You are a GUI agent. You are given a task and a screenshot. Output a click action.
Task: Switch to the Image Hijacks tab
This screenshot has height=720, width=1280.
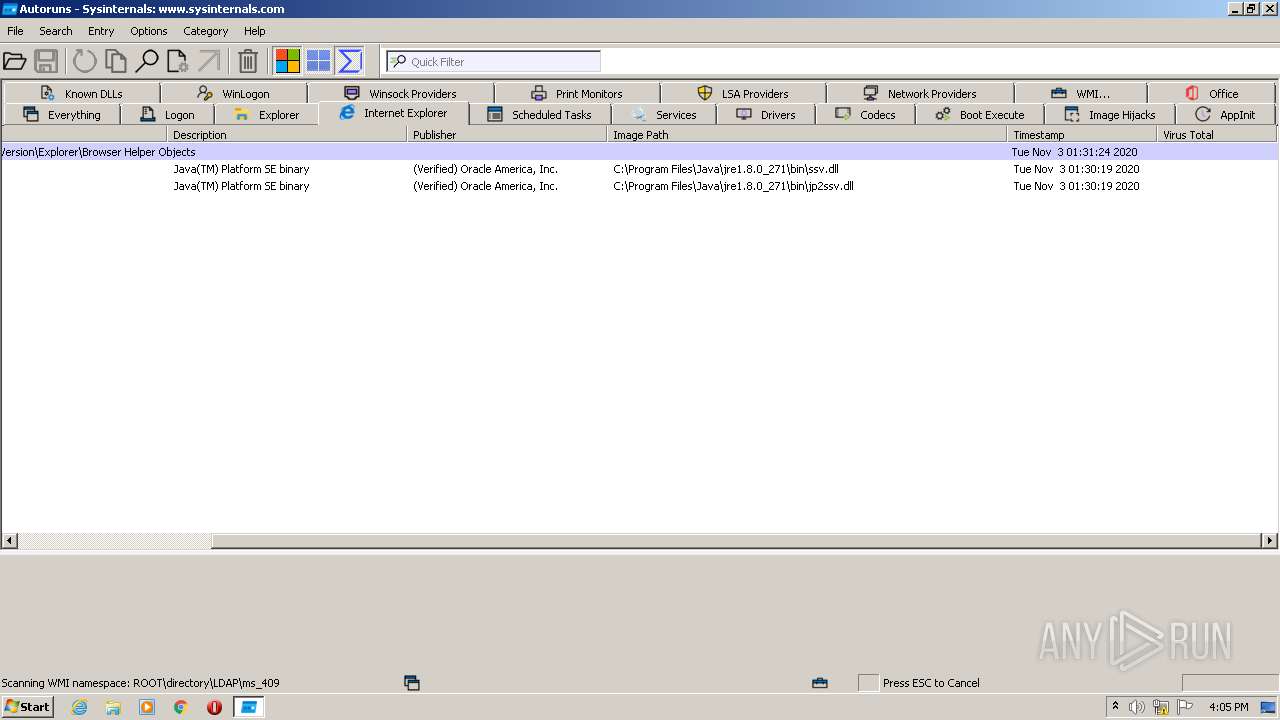[x=1110, y=114]
